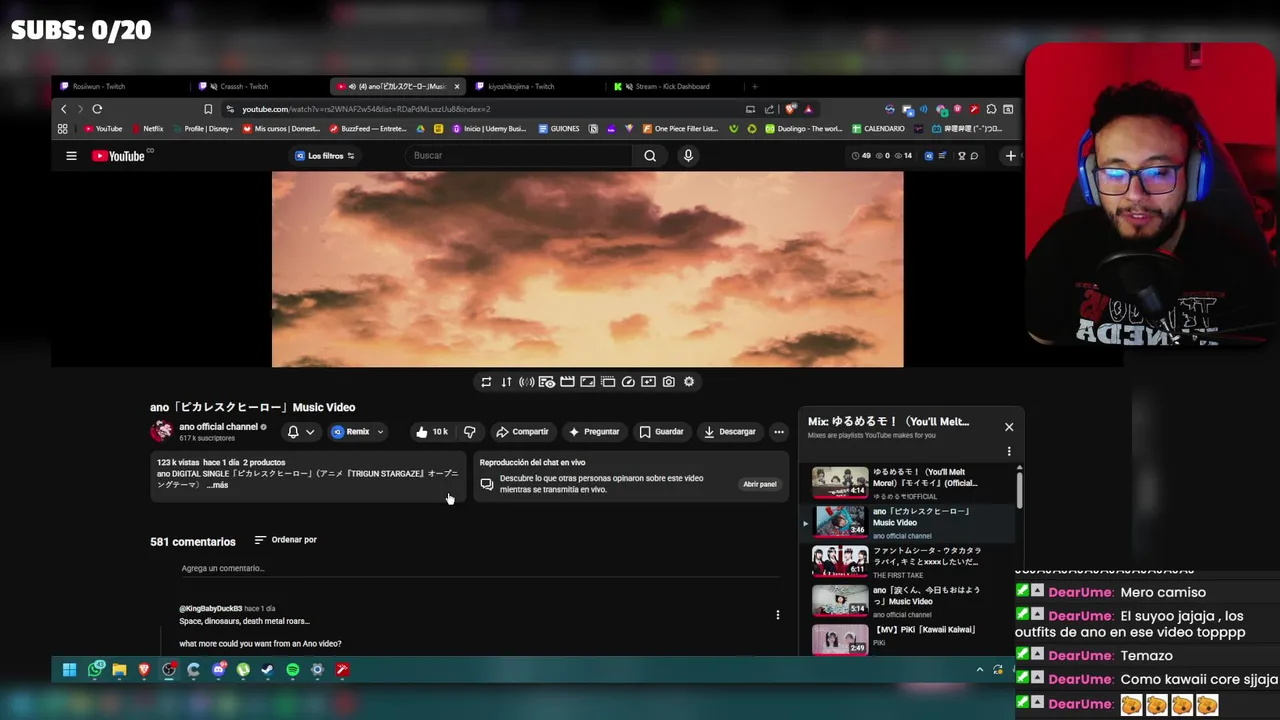Switch to the Rosiiwun Twitch tab

tap(119, 86)
